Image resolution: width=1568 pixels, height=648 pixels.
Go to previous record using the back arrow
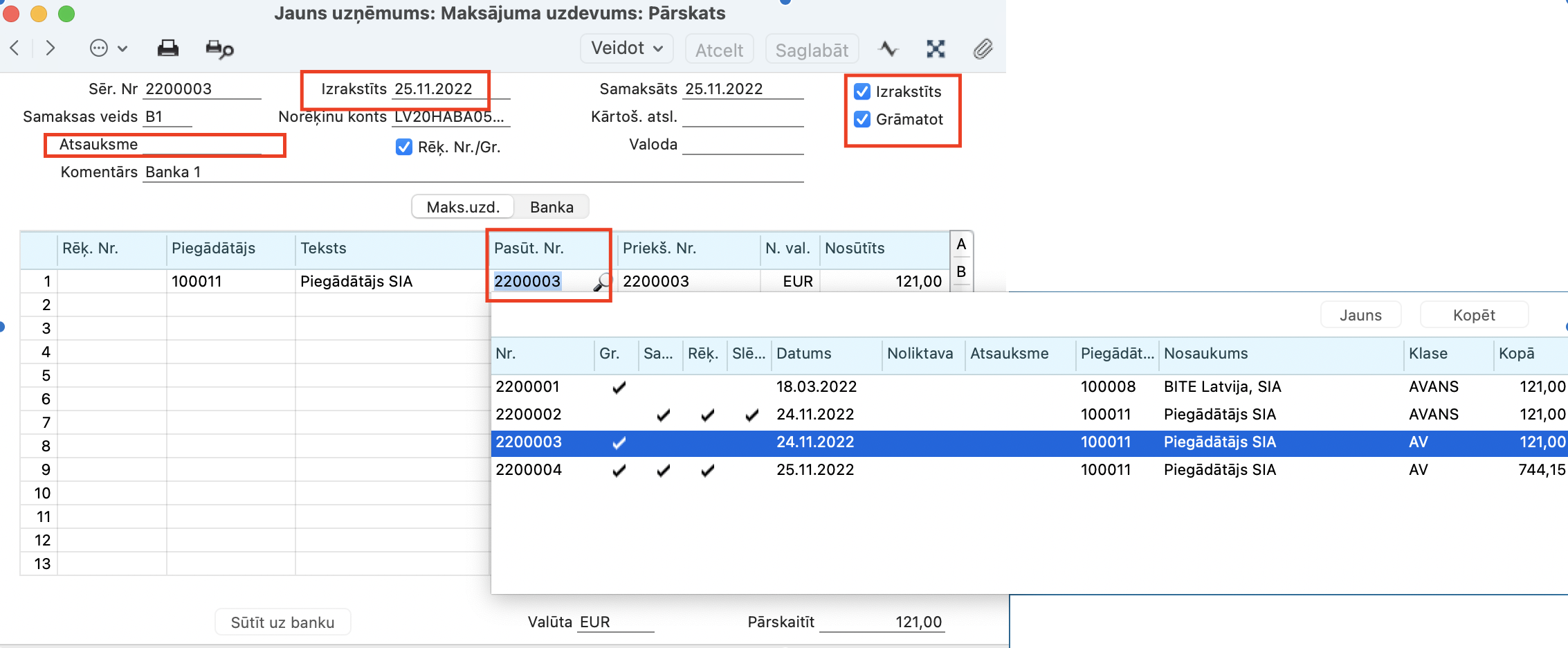tap(15, 48)
